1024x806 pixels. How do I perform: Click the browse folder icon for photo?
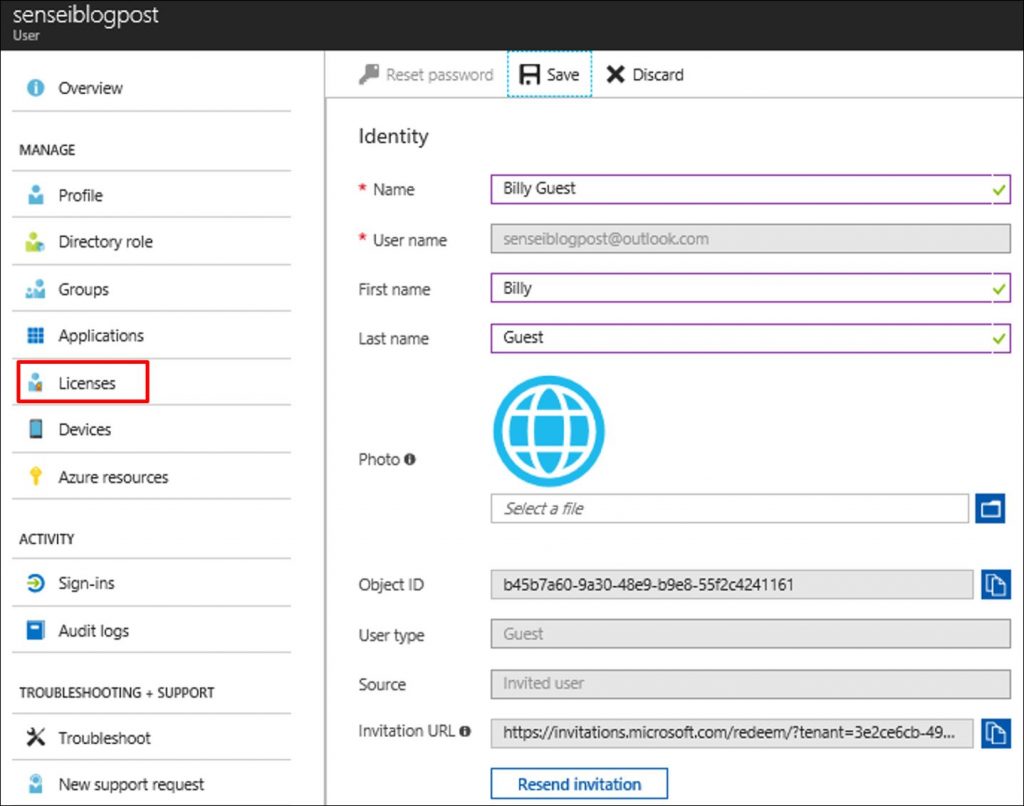[x=990, y=508]
